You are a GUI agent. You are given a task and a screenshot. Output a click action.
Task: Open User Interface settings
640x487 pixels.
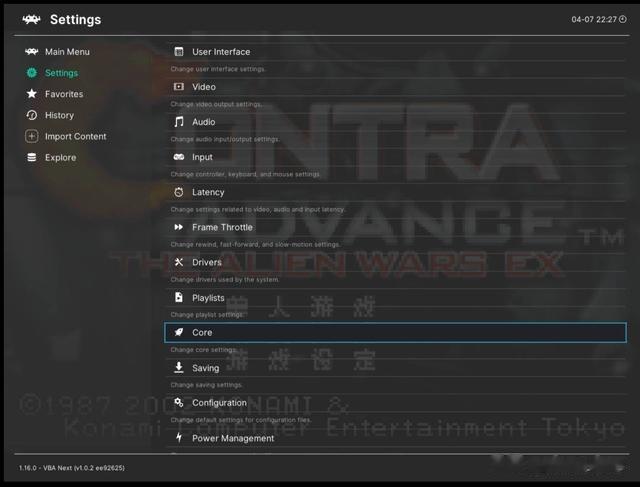[x=396, y=51]
